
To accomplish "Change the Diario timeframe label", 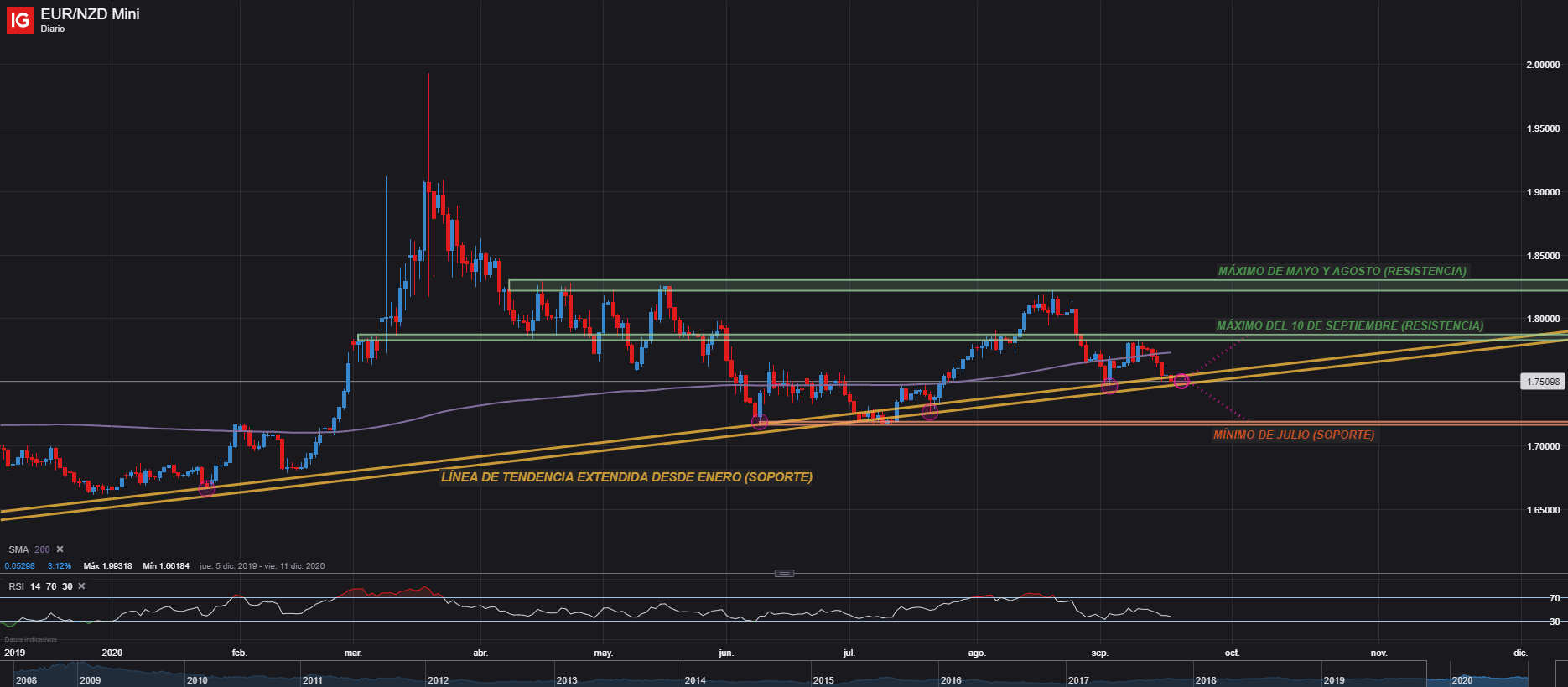I will [x=52, y=29].
